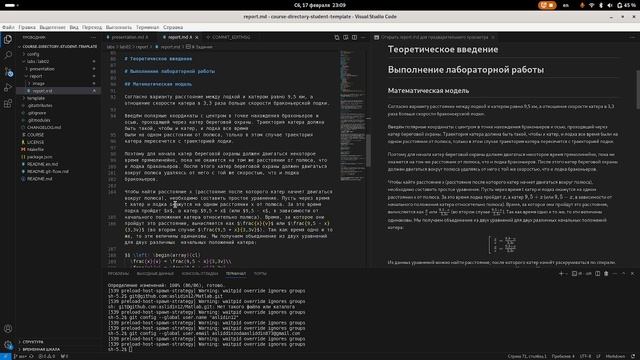Open the Справка menu
Viewport: 640px width, 360px height.
[173, 27]
